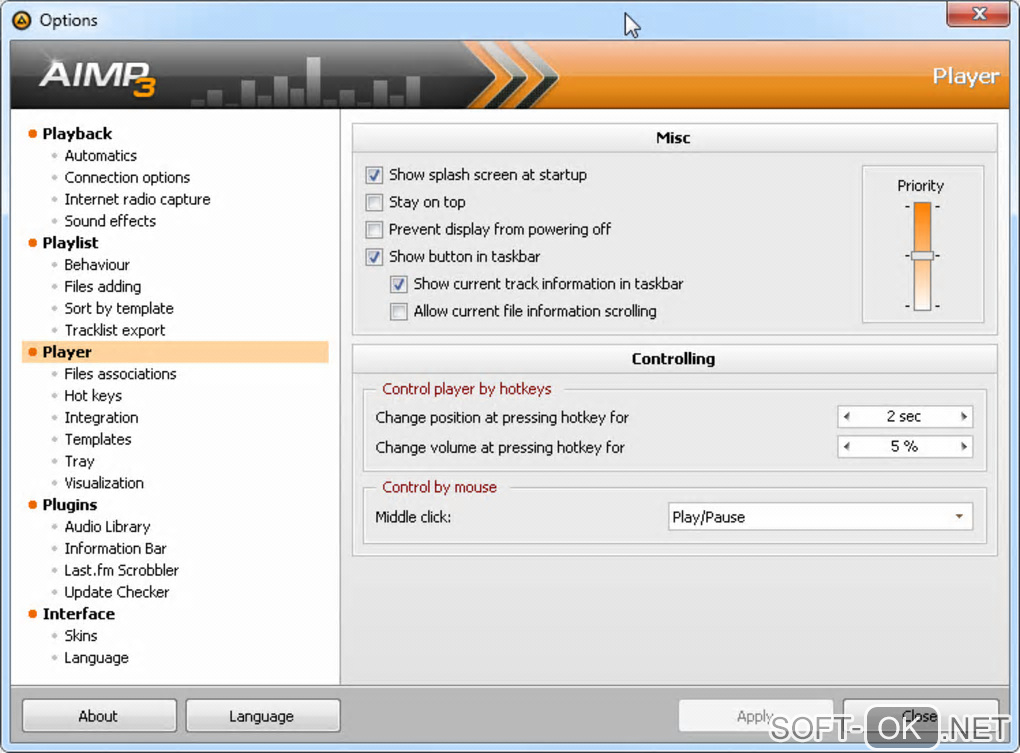This screenshot has width=1020, height=753.
Task: Click the AIMP3 logo in the header
Action: pos(98,77)
